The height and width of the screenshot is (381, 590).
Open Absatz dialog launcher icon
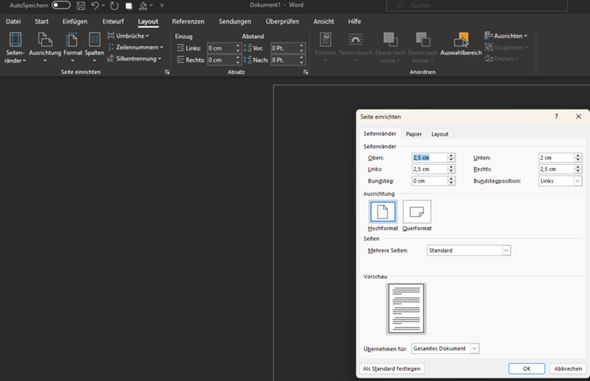pos(306,72)
